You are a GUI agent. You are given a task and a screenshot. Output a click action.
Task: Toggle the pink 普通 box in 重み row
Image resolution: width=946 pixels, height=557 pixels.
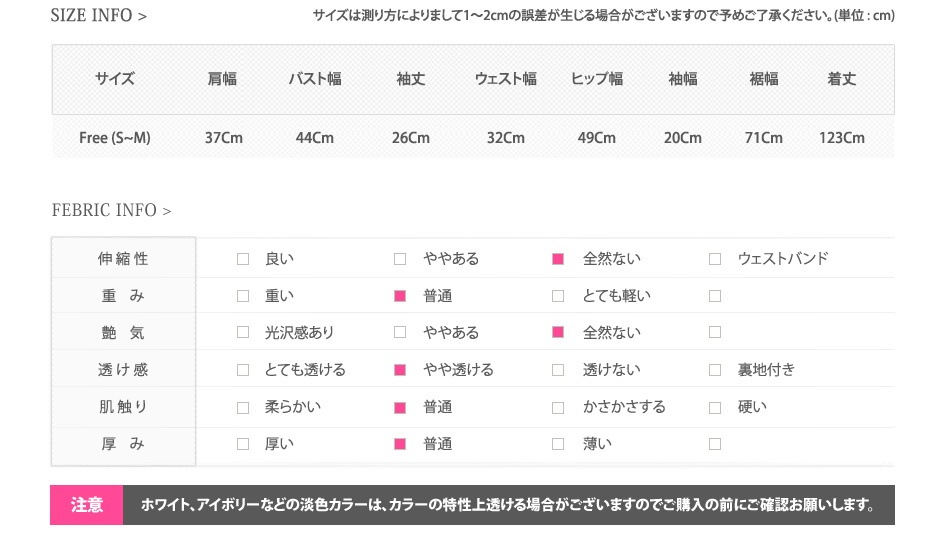pos(400,296)
